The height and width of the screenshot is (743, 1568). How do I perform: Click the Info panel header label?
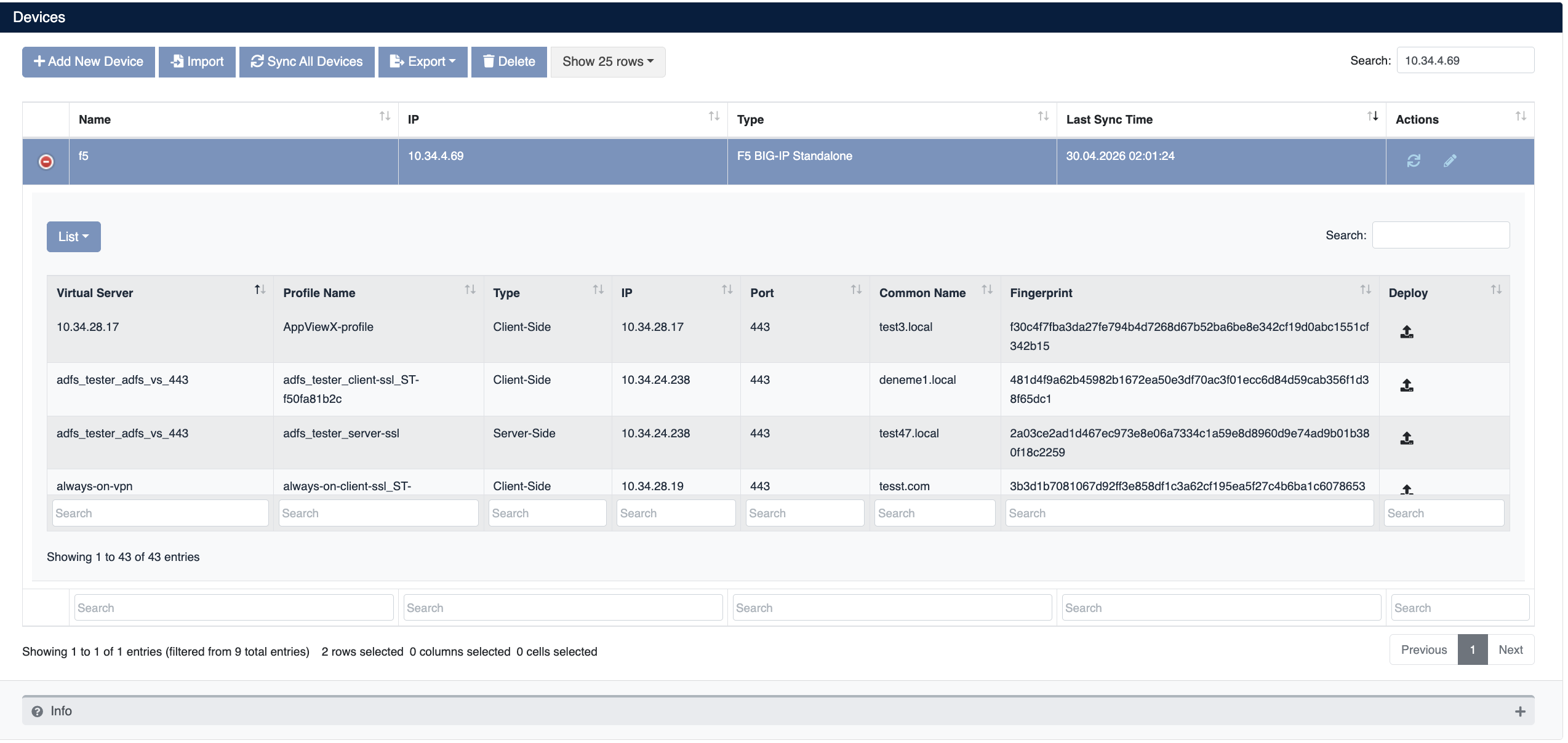61,712
